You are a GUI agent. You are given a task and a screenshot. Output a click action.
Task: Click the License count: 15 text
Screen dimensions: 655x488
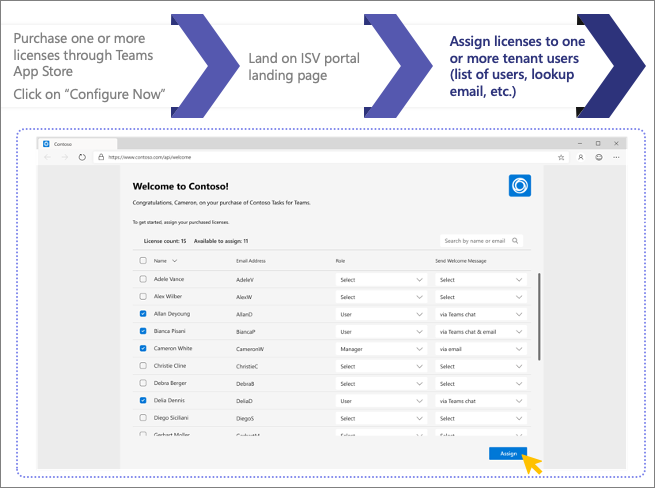(x=165, y=241)
